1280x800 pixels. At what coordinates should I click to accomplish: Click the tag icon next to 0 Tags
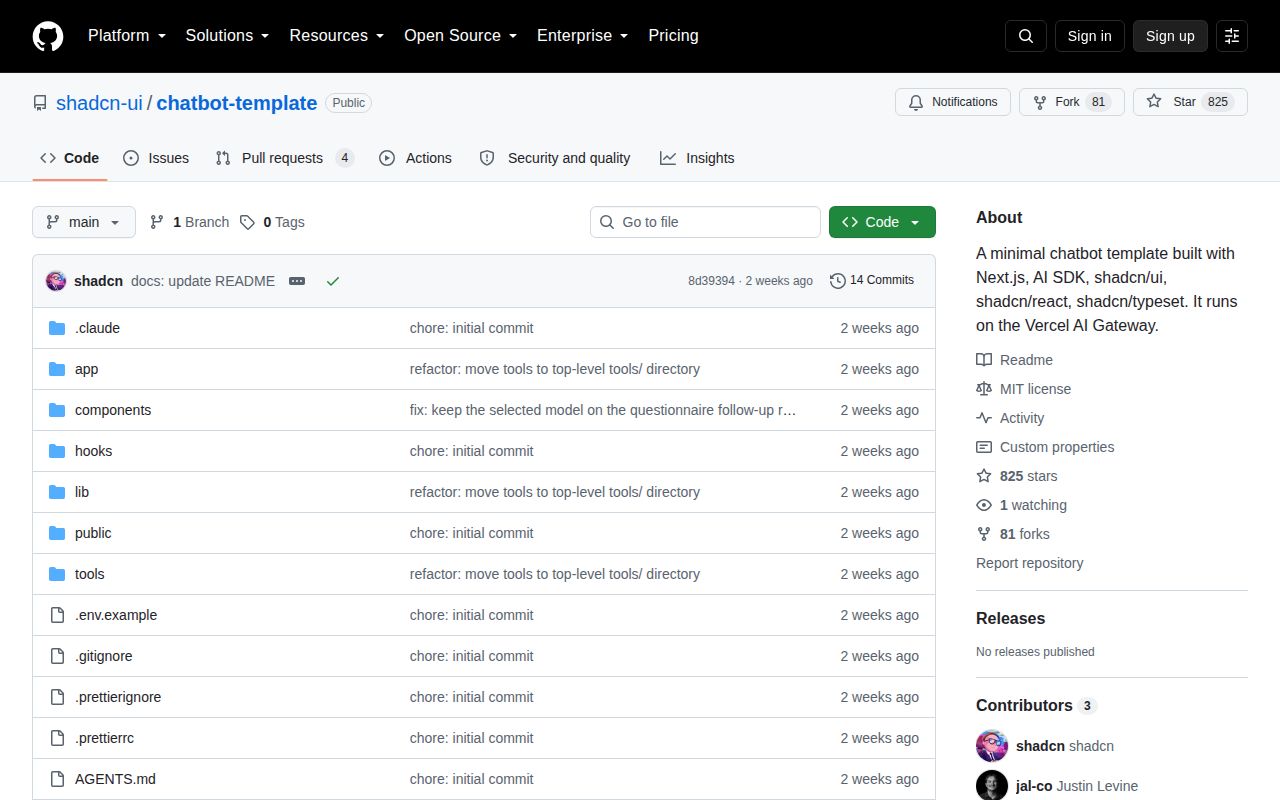247,222
